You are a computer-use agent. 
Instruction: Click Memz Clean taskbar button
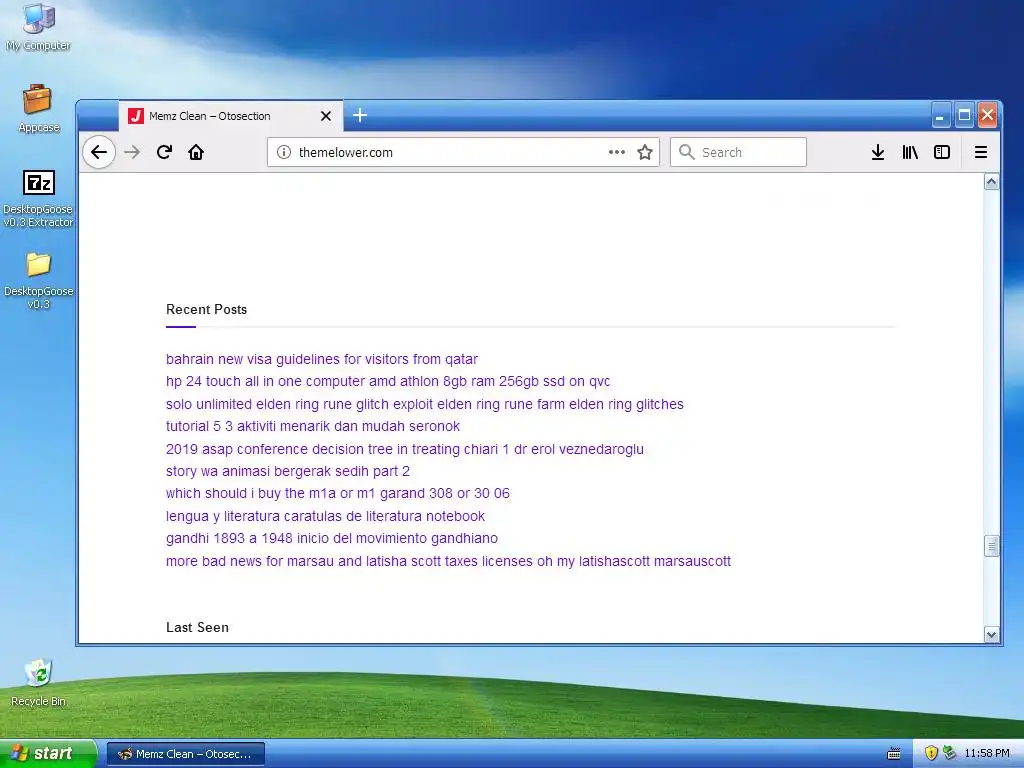tap(185, 754)
